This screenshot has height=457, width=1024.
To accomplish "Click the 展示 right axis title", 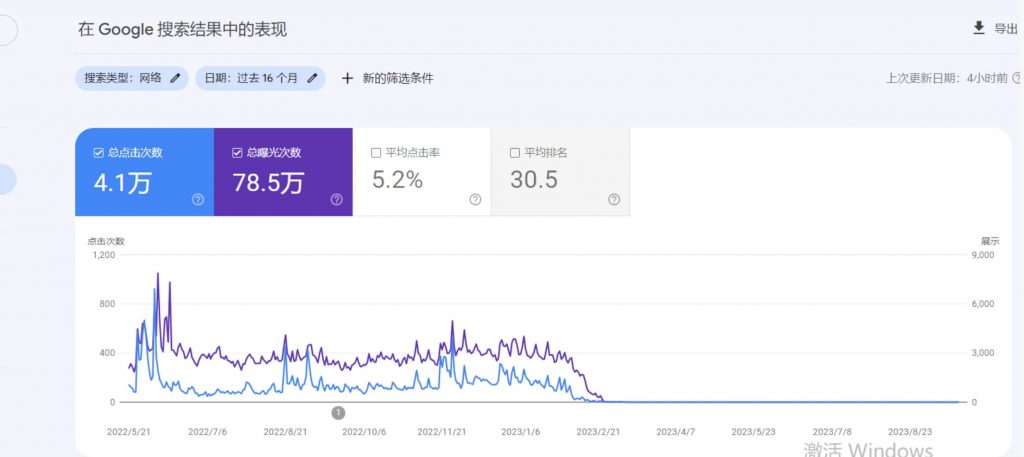I will click(990, 241).
